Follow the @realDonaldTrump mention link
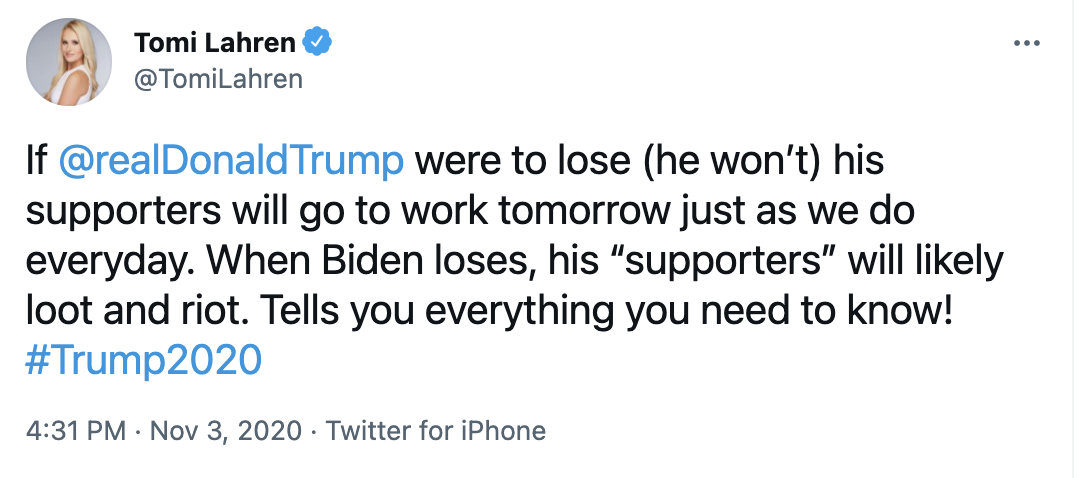The width and height of the screenshot is (1080, 478). [x=232, y=161]
